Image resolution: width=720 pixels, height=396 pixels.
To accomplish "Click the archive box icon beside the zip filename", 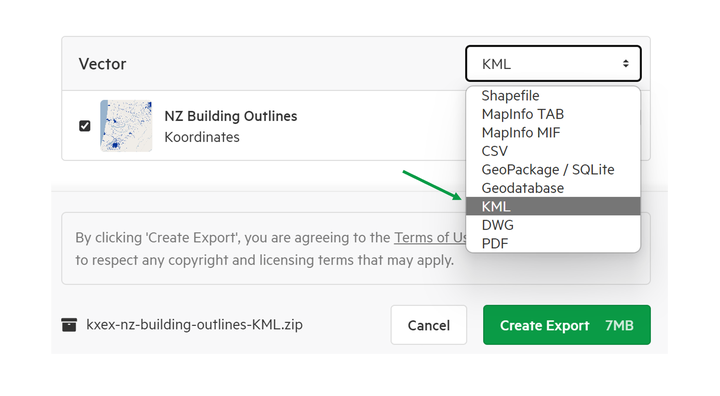I will (69, 325).
